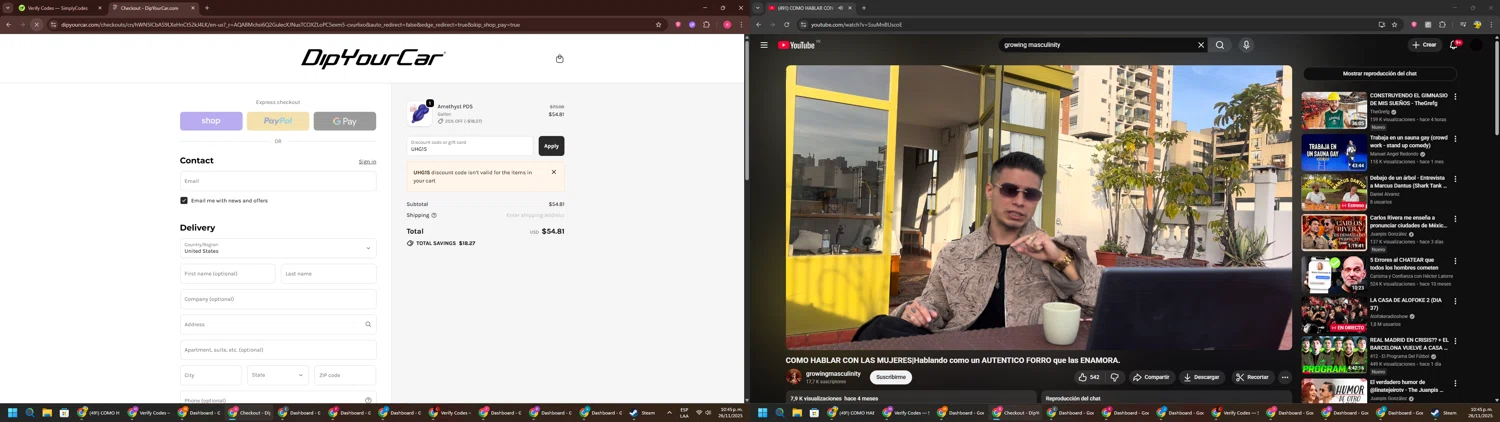Reload the YouTube page
1500x422 pixels.
pos(787,24)
